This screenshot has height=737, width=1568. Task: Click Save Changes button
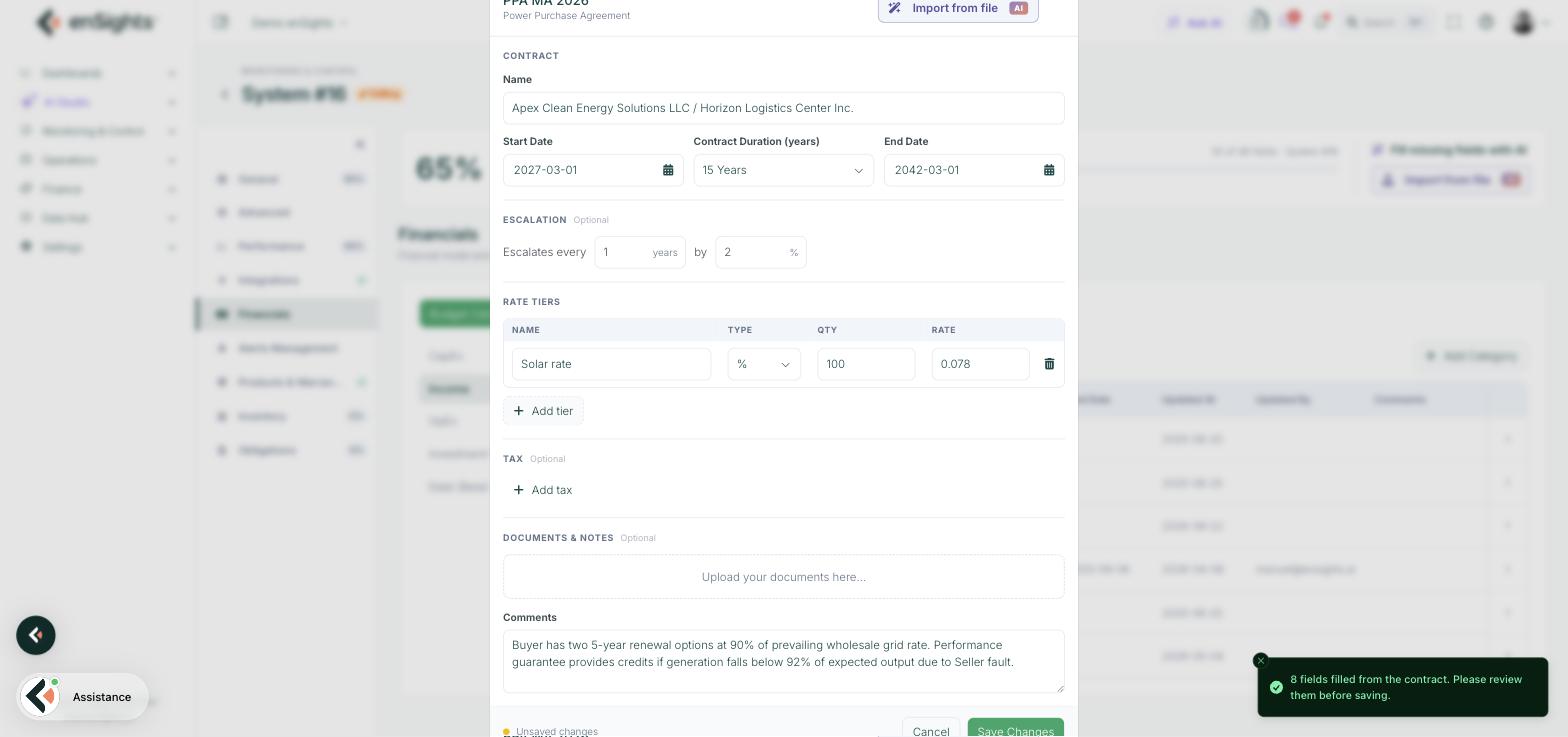(1015, 730)
